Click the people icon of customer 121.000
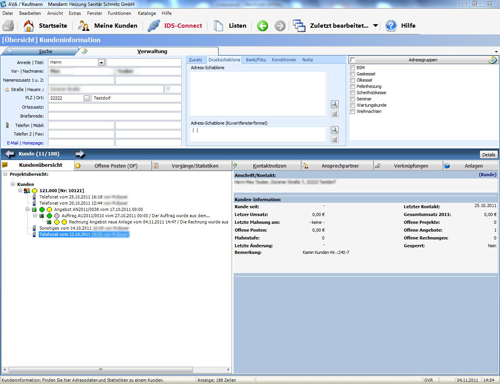Viewport: 500px width, 384px height. tap(27, 191)
